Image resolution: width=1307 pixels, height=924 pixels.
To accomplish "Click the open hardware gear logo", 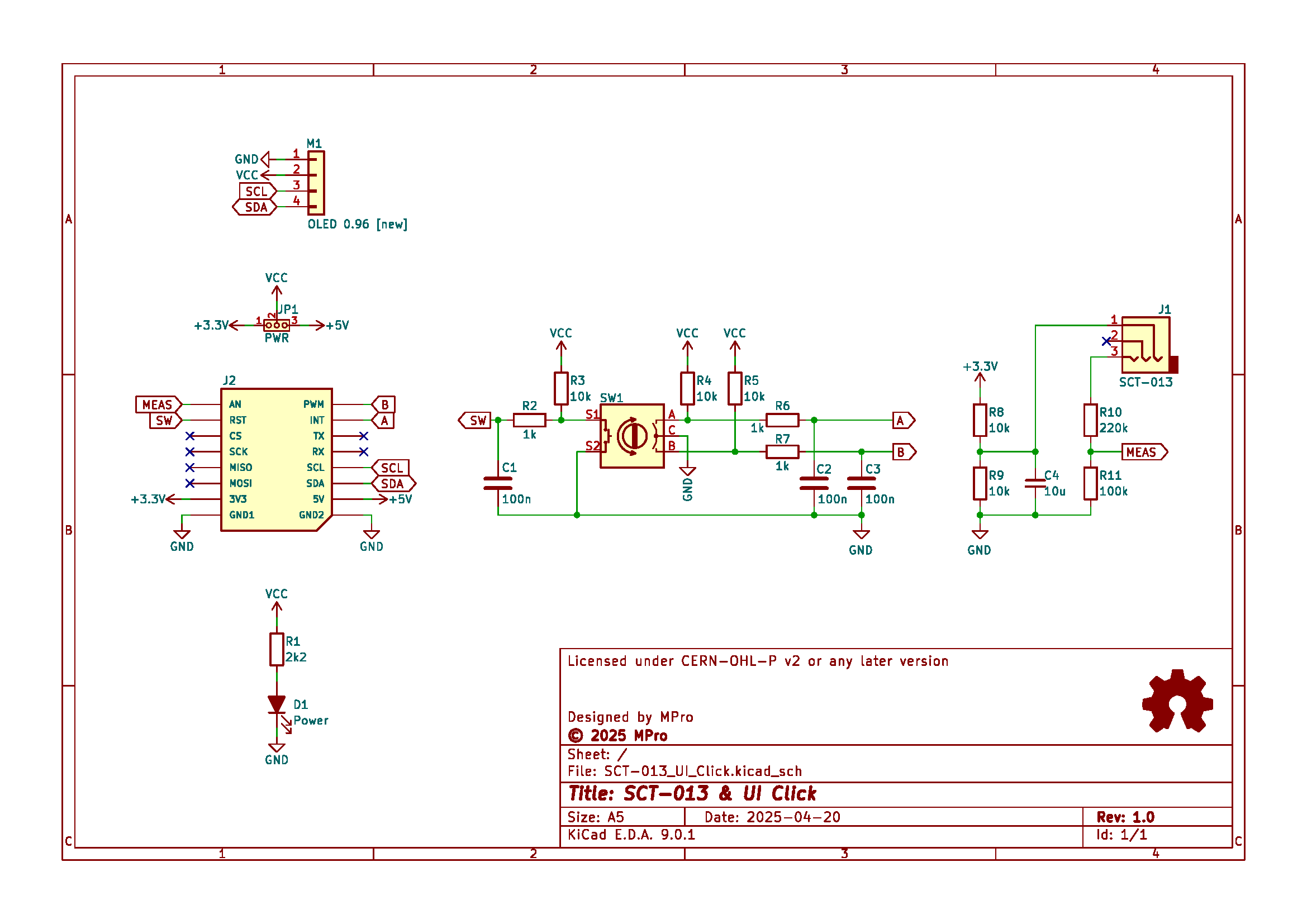I will click(x=1177, y=701).
